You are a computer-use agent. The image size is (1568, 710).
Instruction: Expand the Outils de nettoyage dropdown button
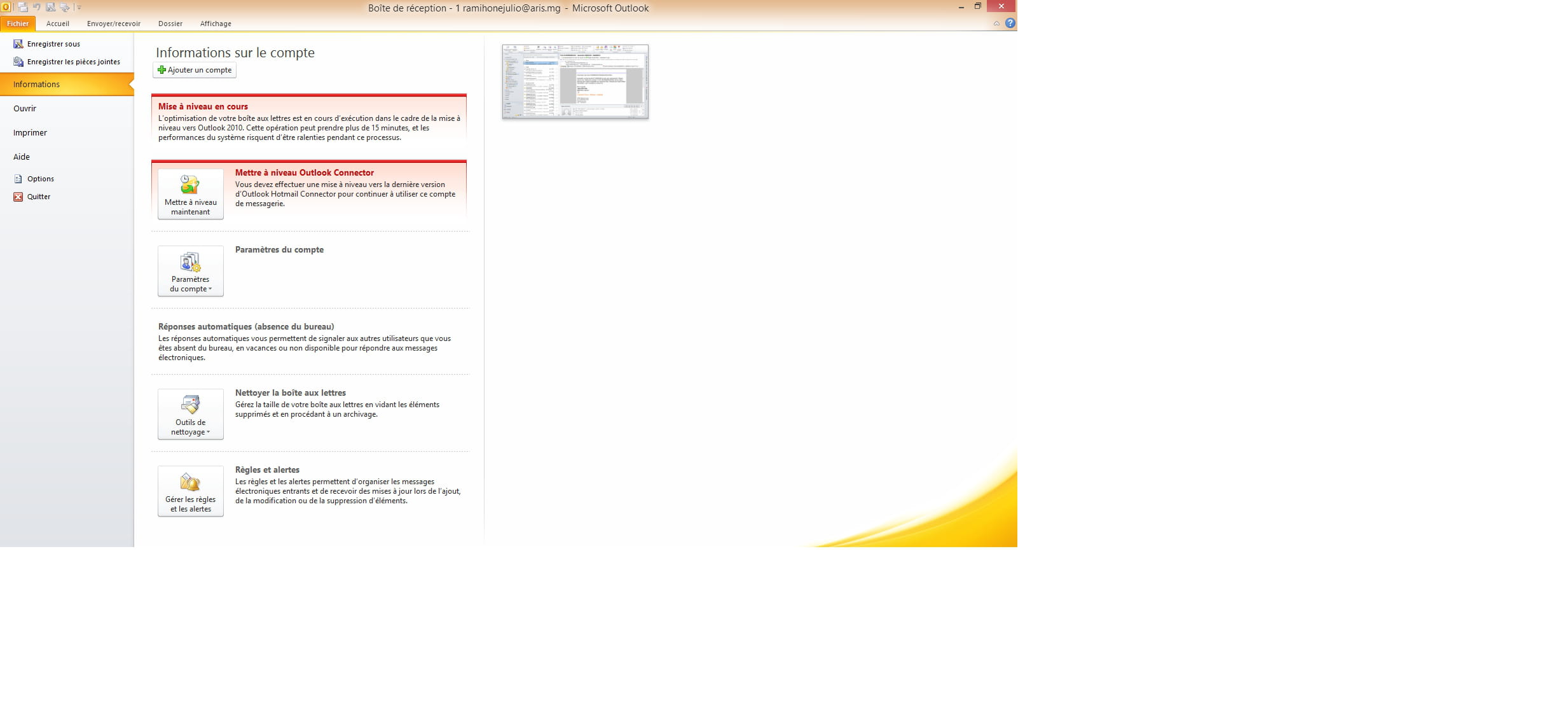click(x=191, y=414)
